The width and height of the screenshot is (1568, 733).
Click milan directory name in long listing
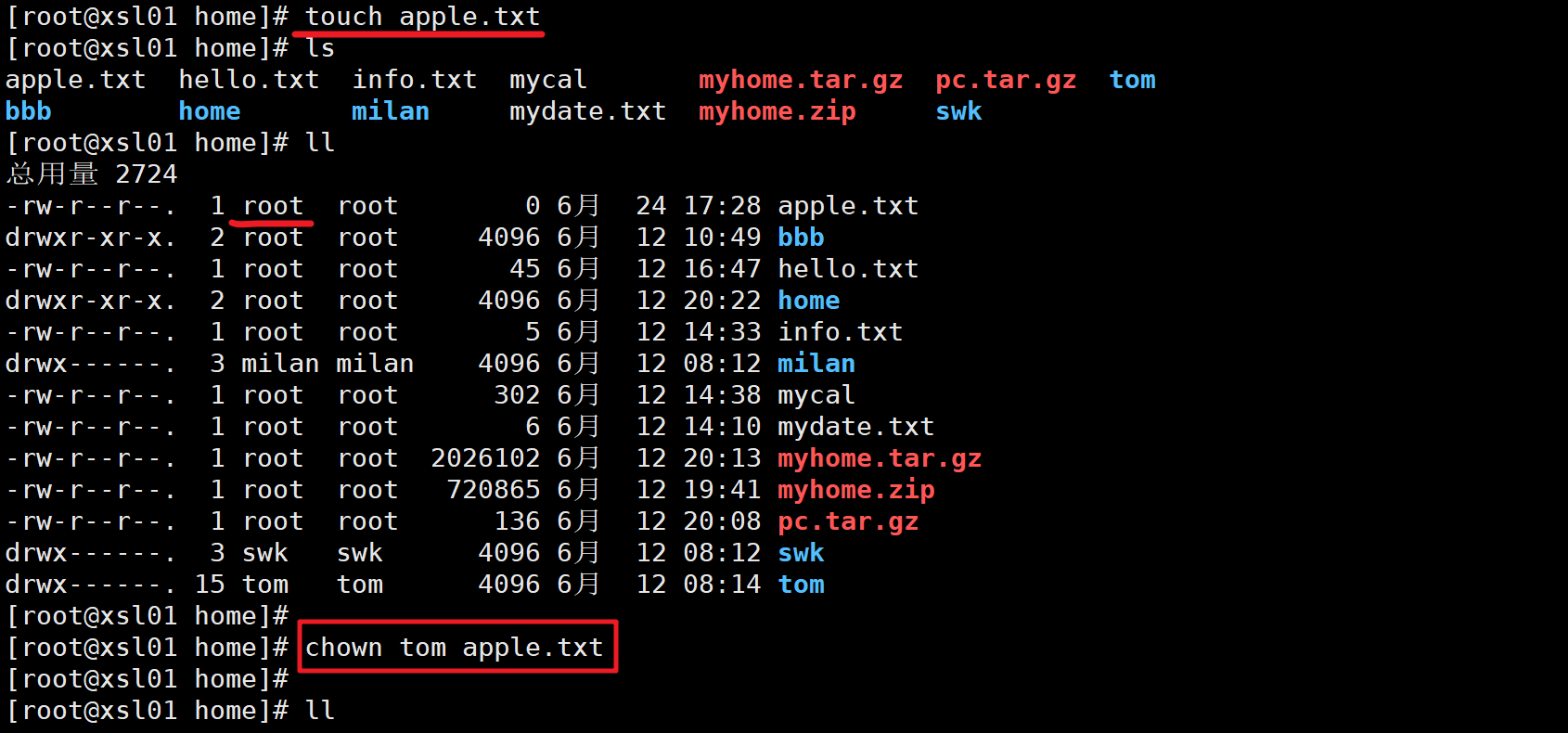(816, 364)
